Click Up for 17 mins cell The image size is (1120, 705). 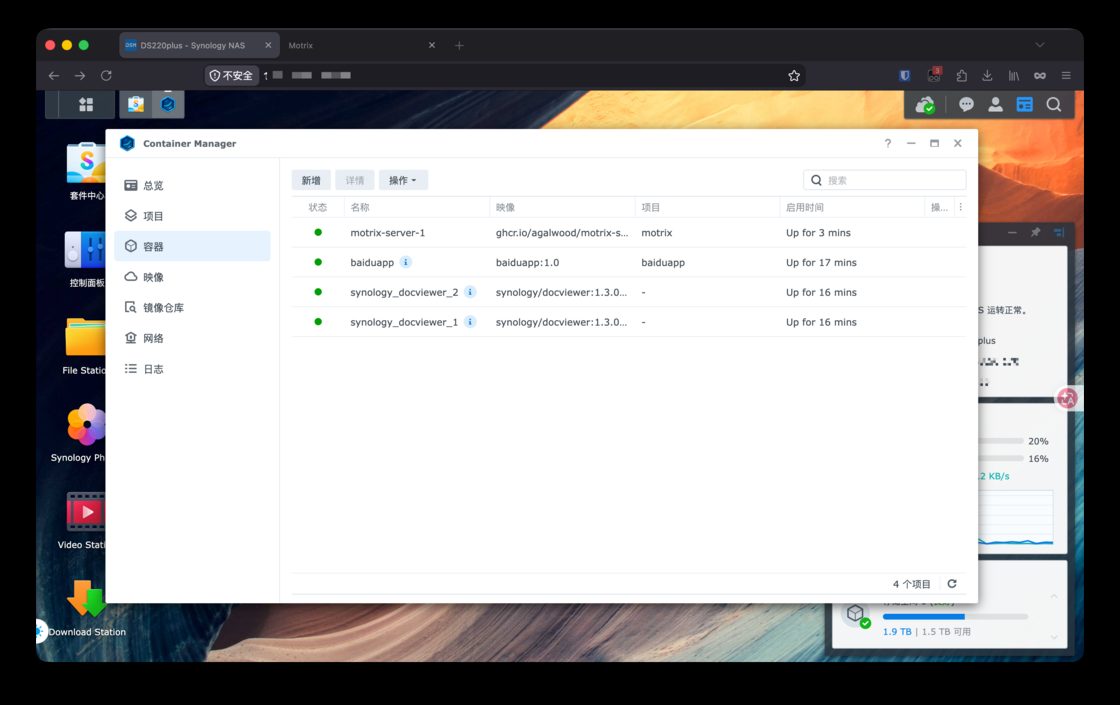click(821, 262)
